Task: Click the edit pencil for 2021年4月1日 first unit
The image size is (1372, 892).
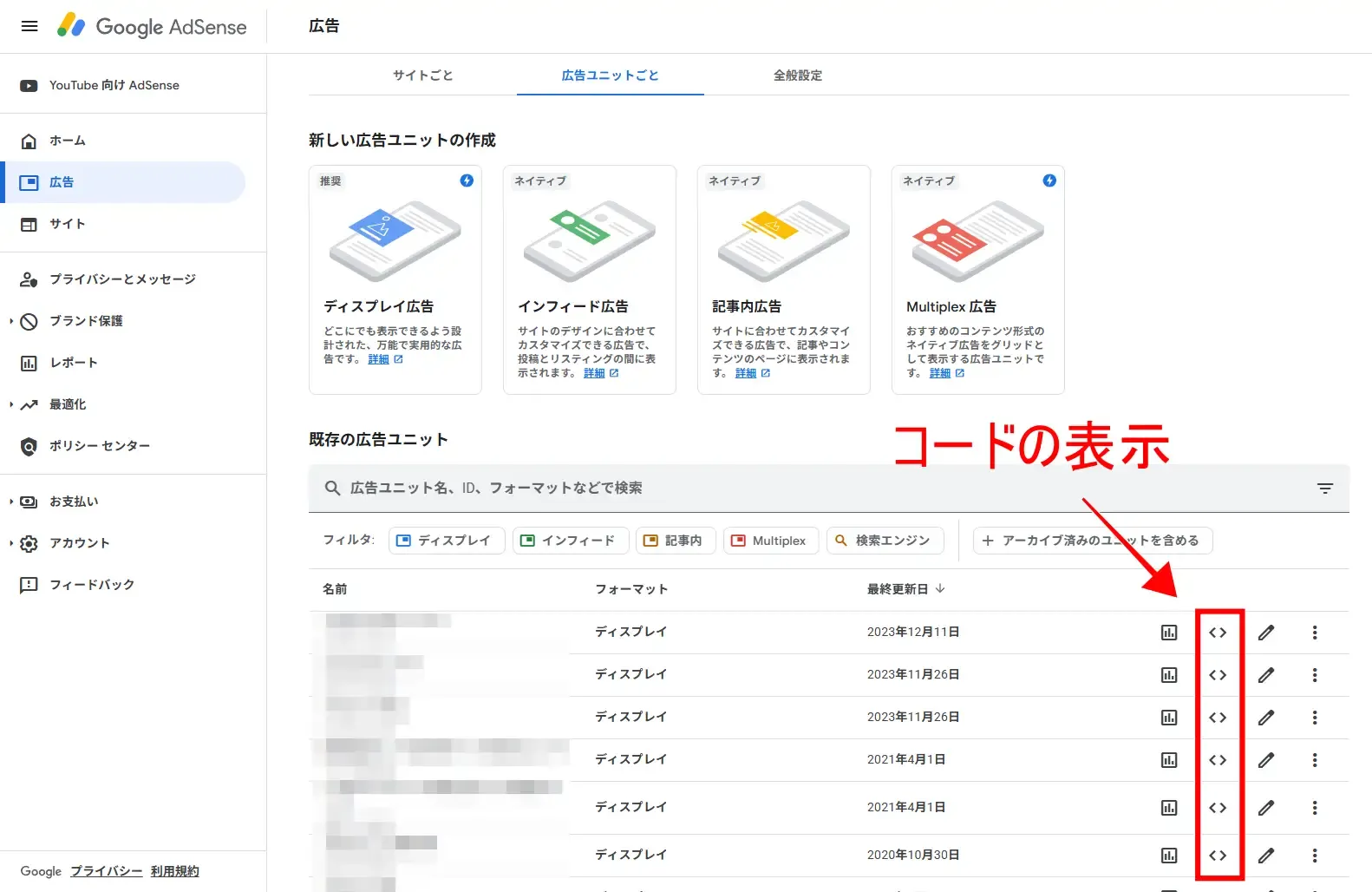Action: click(1266, 760)
